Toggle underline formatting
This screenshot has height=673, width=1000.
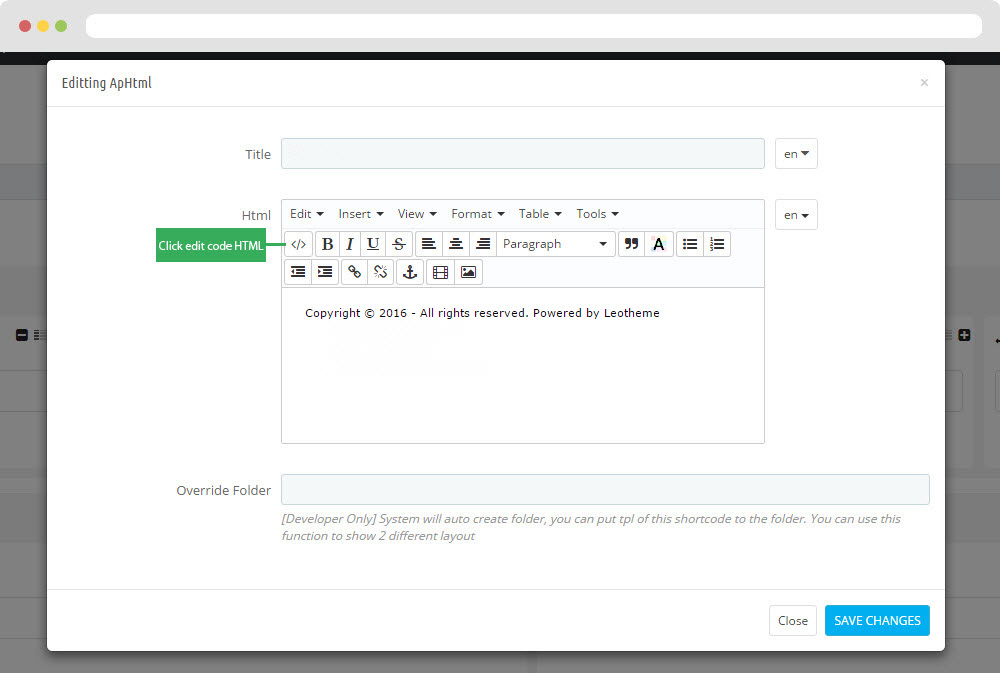point(373,244)
